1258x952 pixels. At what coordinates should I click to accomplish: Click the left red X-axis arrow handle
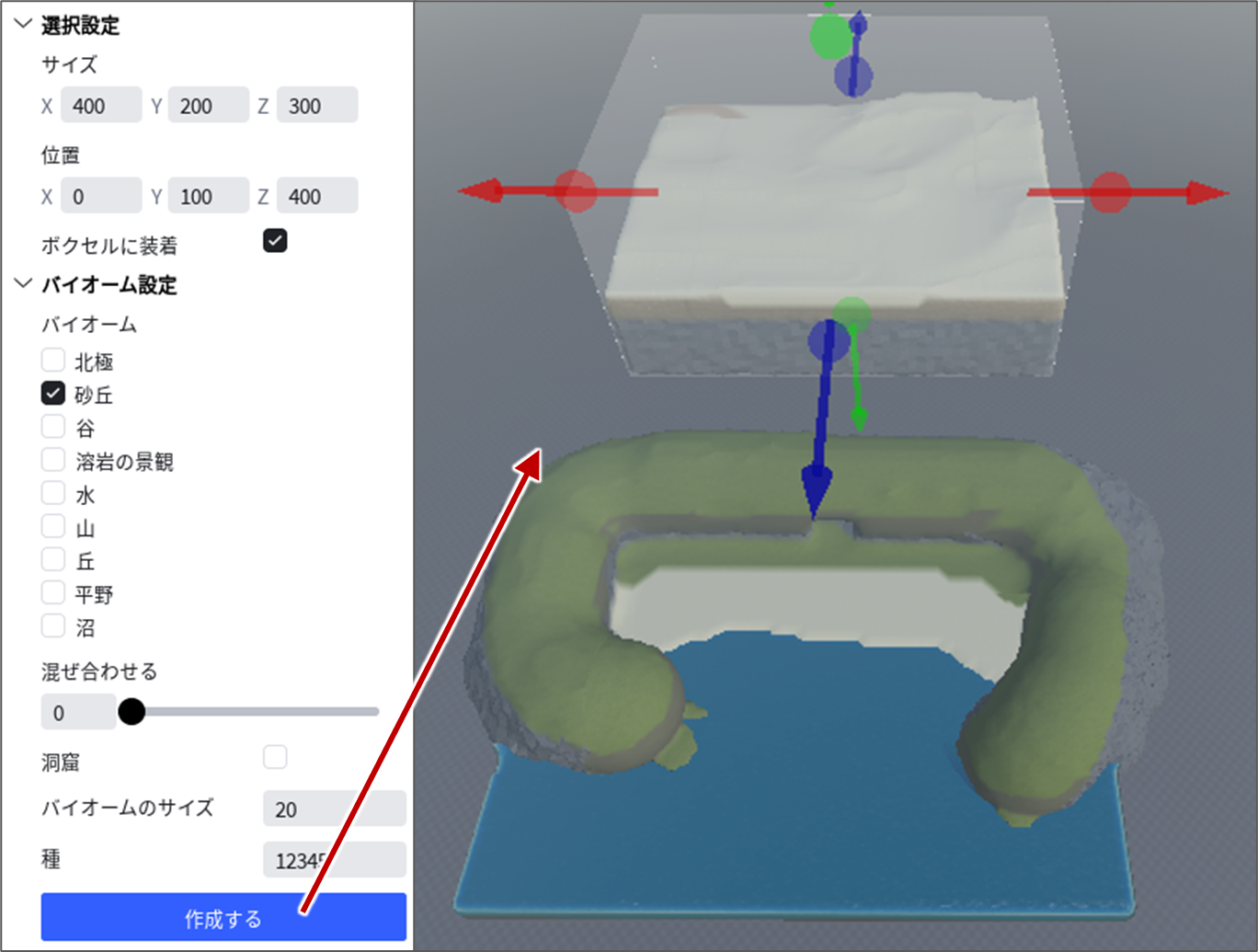tap(480, 191)
